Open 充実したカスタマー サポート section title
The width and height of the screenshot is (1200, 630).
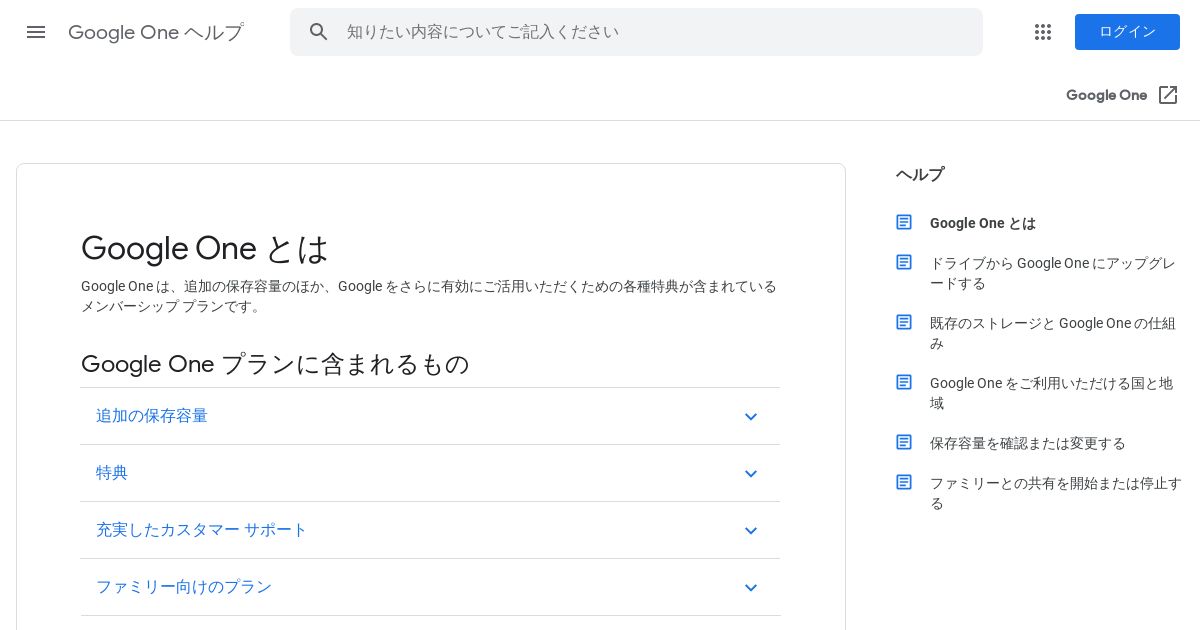(201, 530)
